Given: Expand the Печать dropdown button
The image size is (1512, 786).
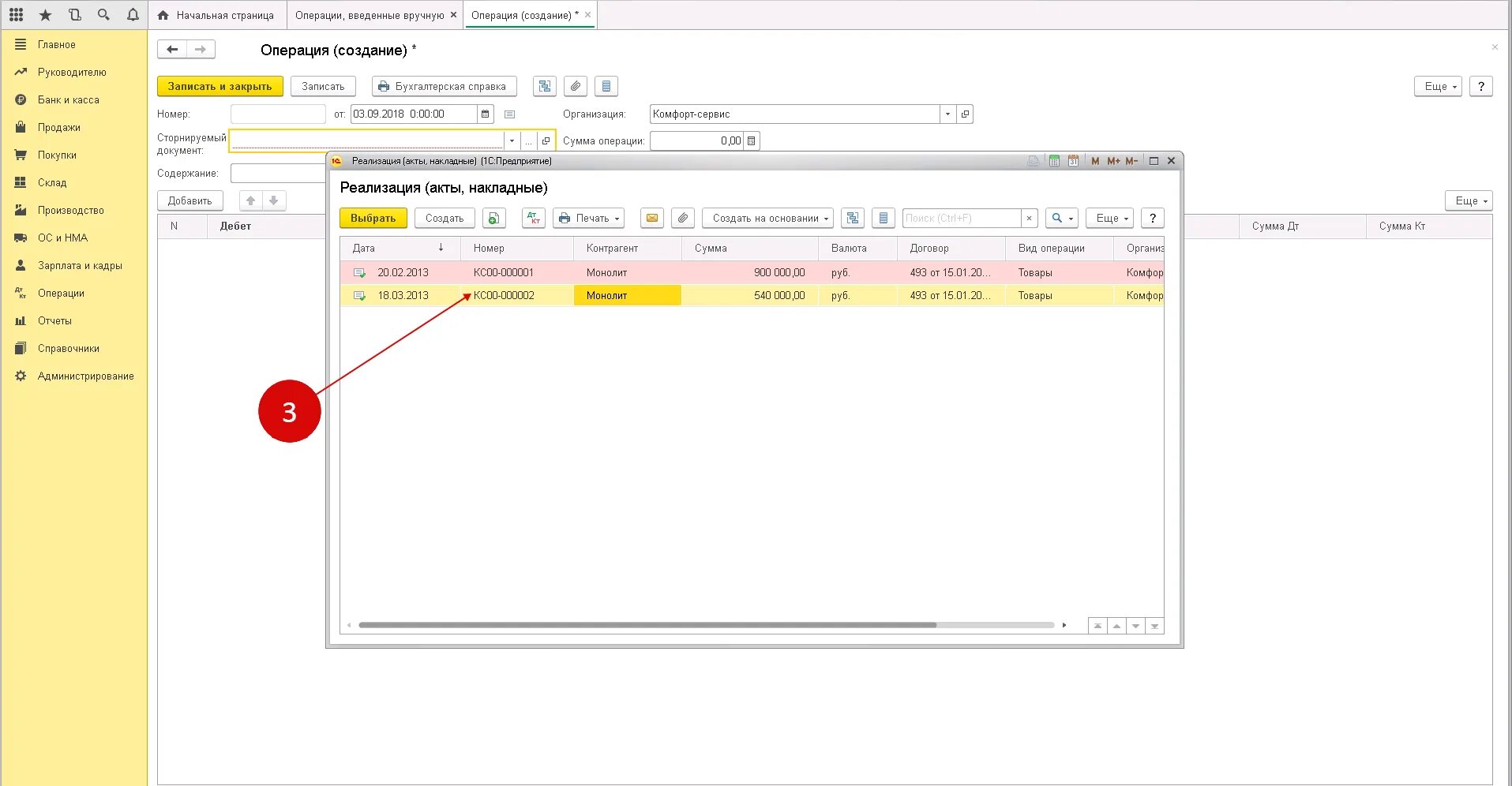Looking at the screenshot, I should (x=589, y=219).
